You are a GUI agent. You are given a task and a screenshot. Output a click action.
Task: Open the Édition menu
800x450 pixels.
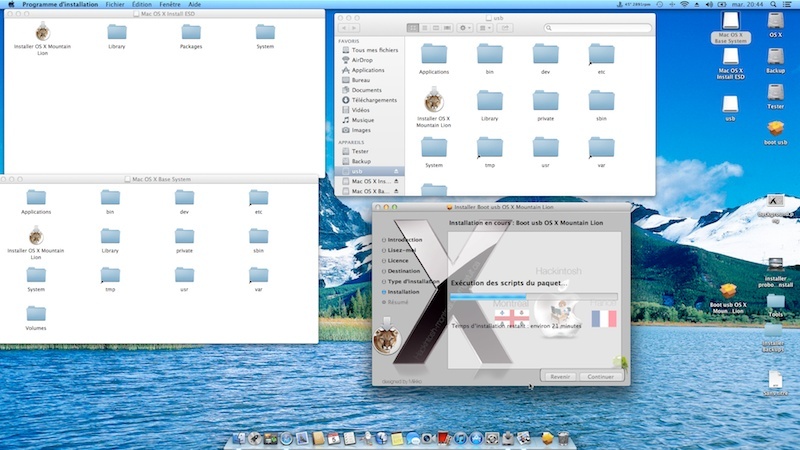(142, 4)
